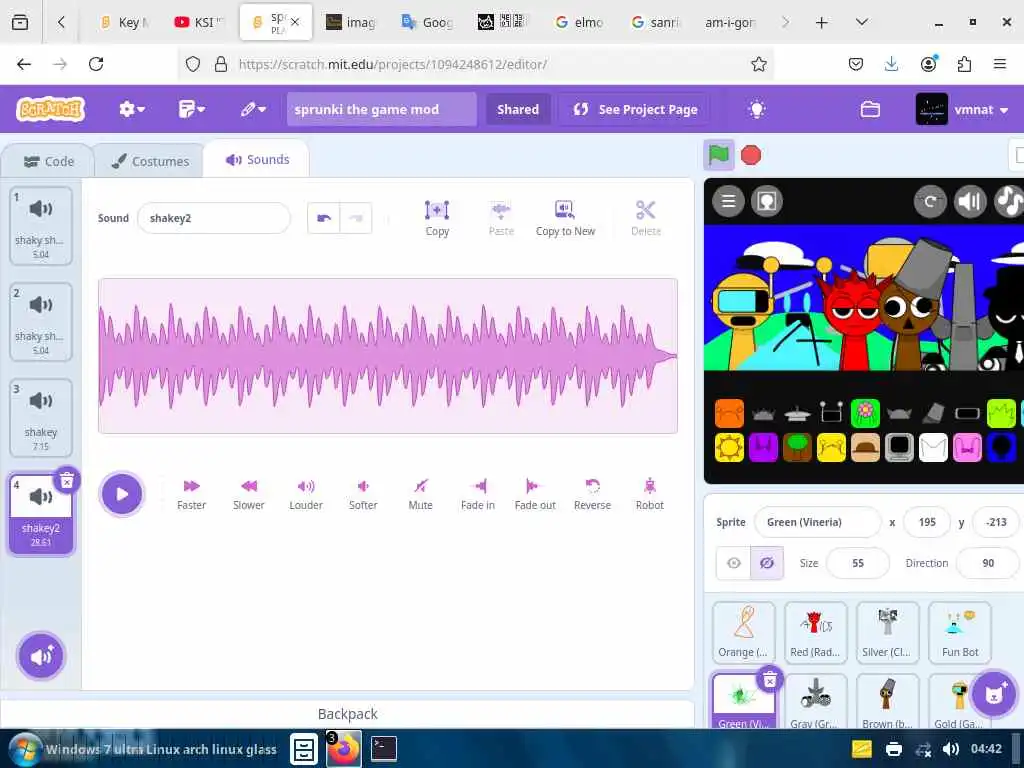Screen dimensions: 1024x768
Task: Click the sprite Size field
Action: pyautogui.click(x=857, y=563)
